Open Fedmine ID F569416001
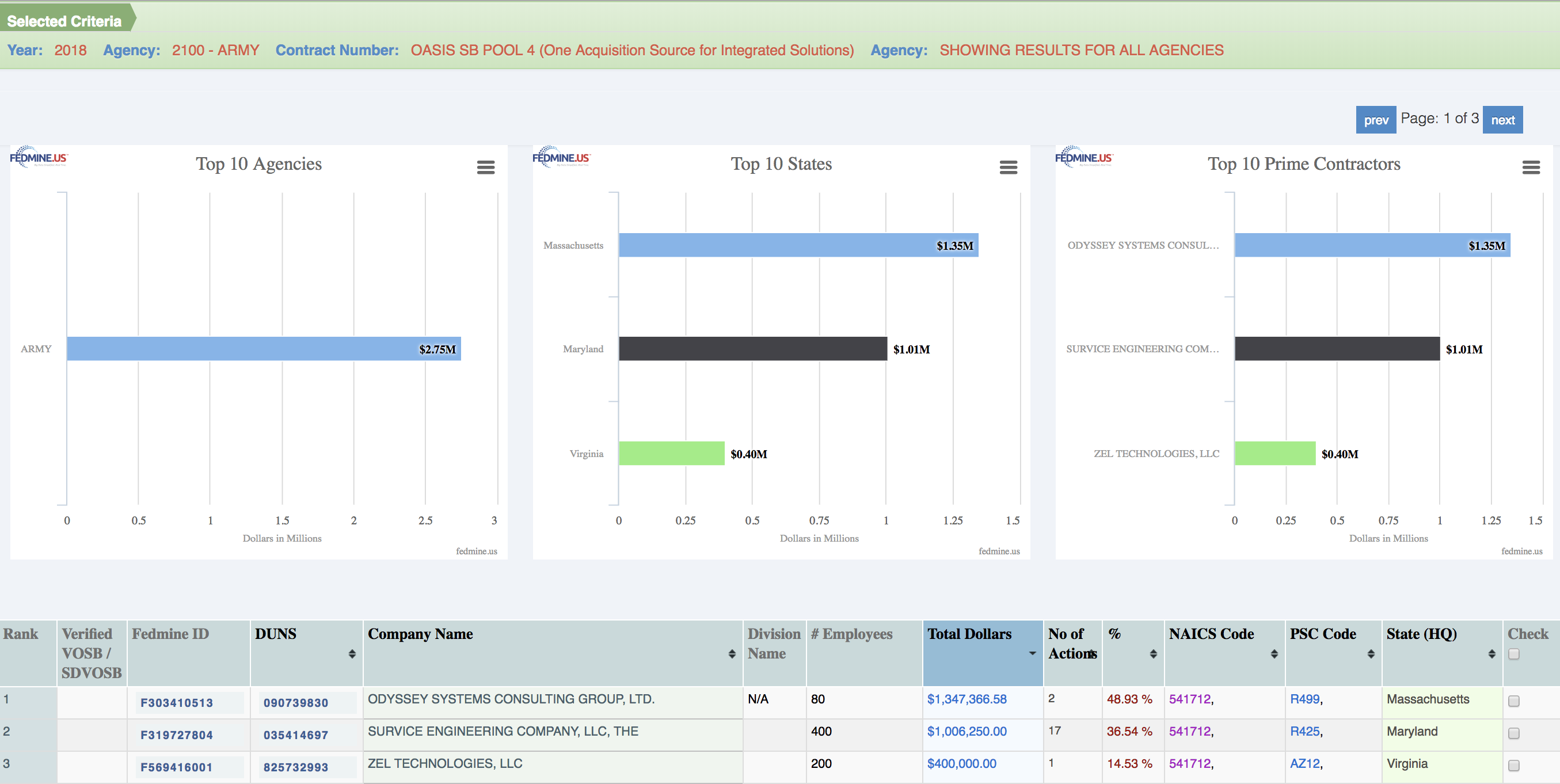Image resolution: width=1560 pixels, height=784 pixels. point(177,767)
